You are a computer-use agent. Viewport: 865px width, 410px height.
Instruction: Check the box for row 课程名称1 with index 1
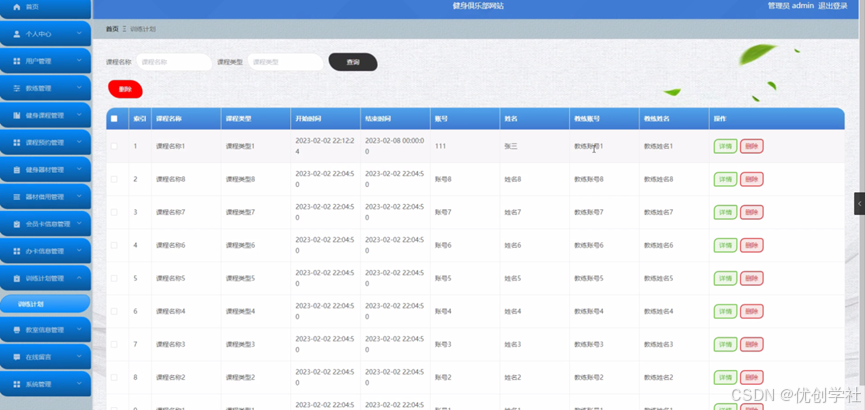click(x=114, y=146)
